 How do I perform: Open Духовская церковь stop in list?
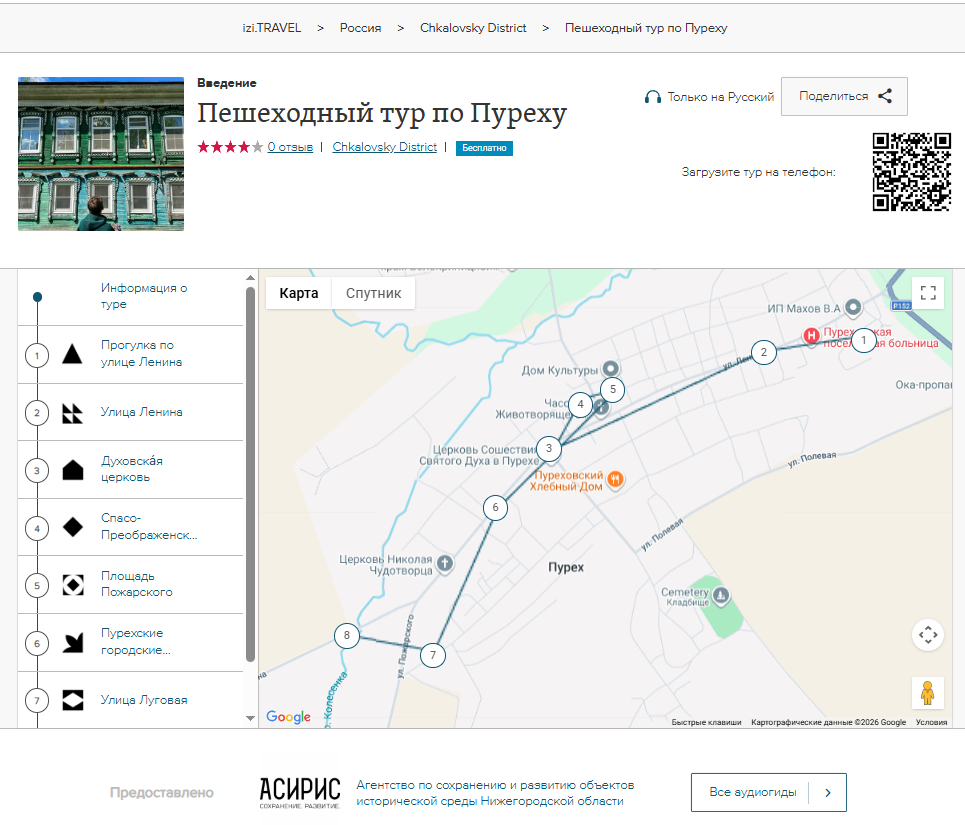pyautogui.click(x=131, y=469)
